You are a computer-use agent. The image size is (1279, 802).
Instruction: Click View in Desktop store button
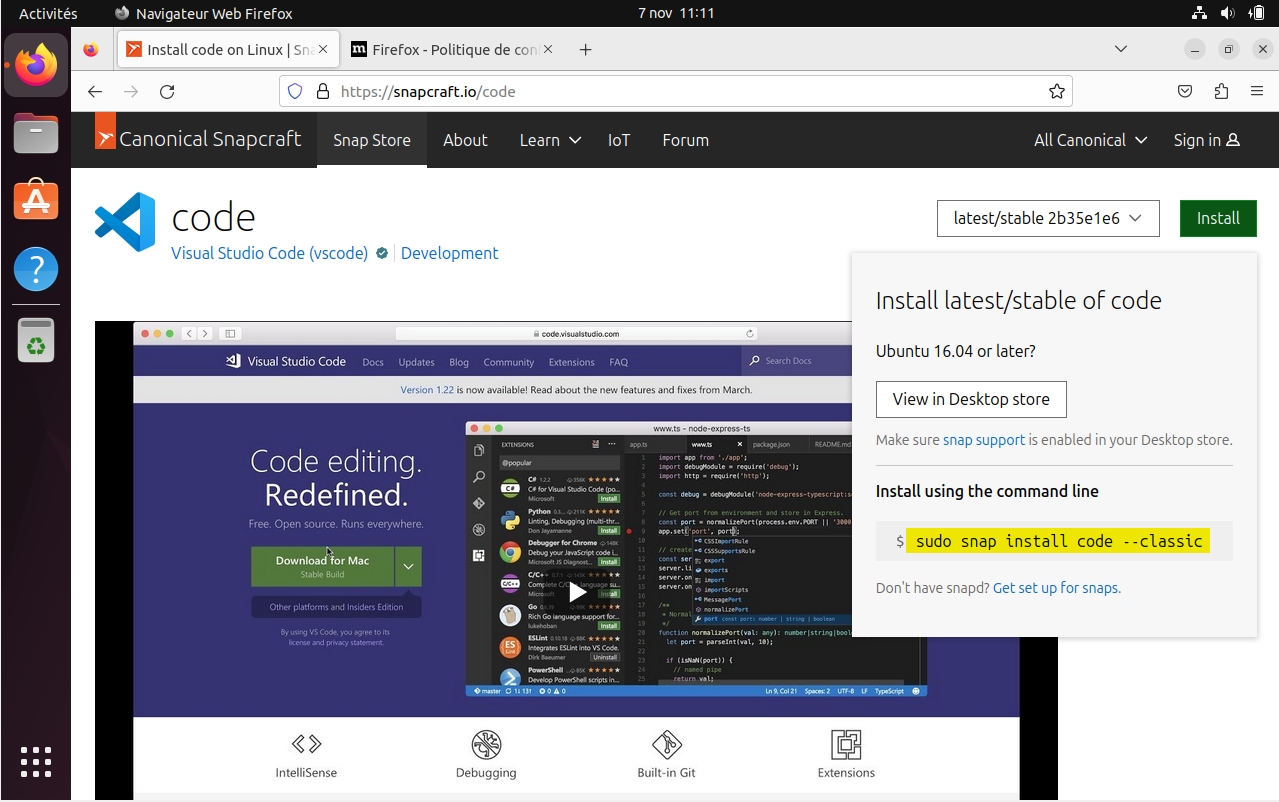pyautogui.click(x=970, y=399)
